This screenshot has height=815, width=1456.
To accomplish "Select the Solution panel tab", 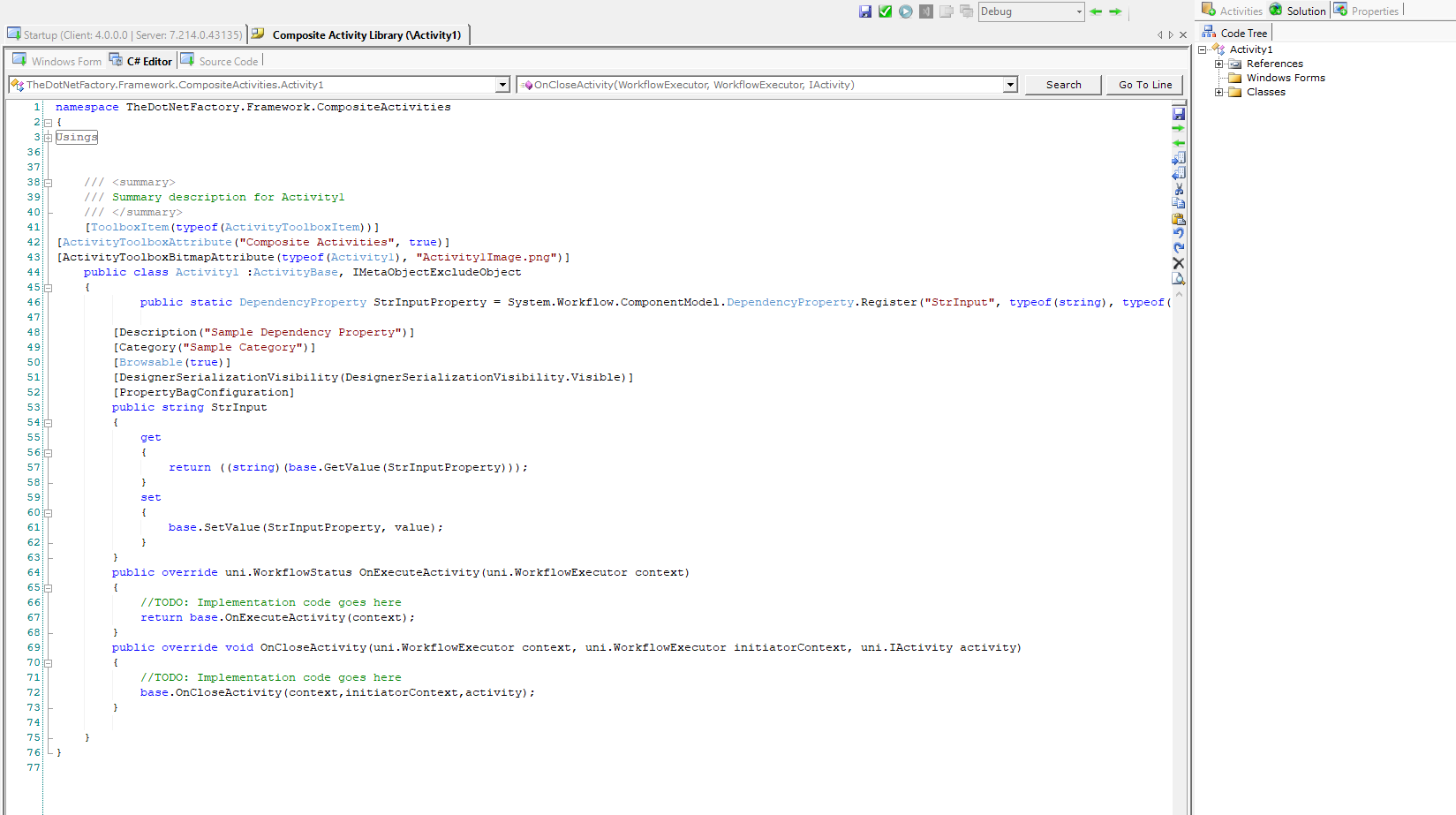I will (x=1298, y=11).
